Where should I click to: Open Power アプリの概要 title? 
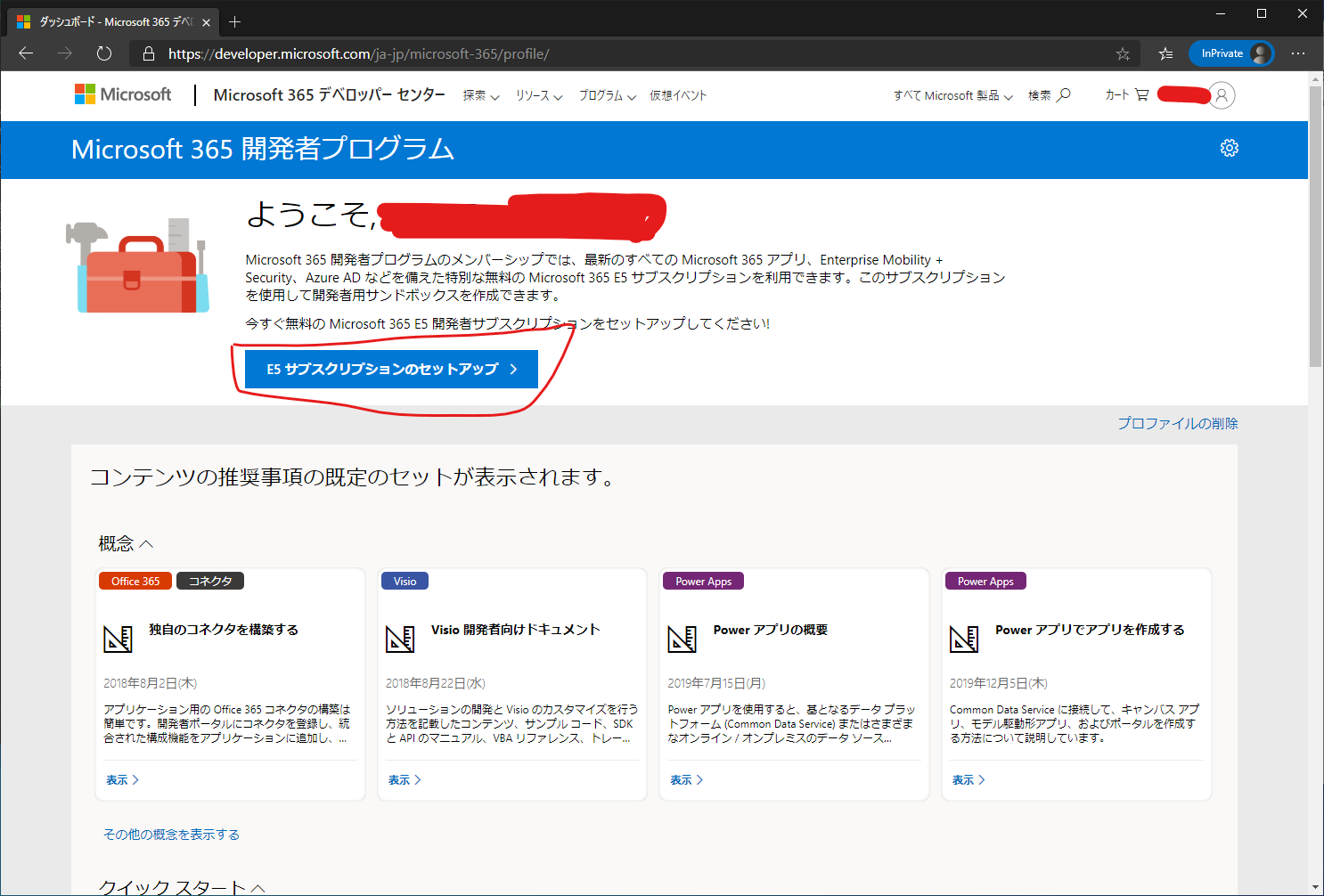pyautogui.click(x=771, y=630)
